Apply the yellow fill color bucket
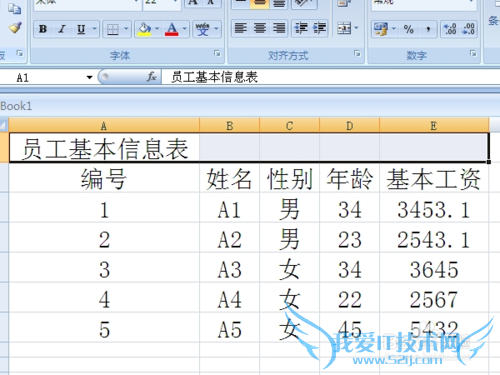Image resolution: width=500 pixels, height=375 pixels. (145, 29)
